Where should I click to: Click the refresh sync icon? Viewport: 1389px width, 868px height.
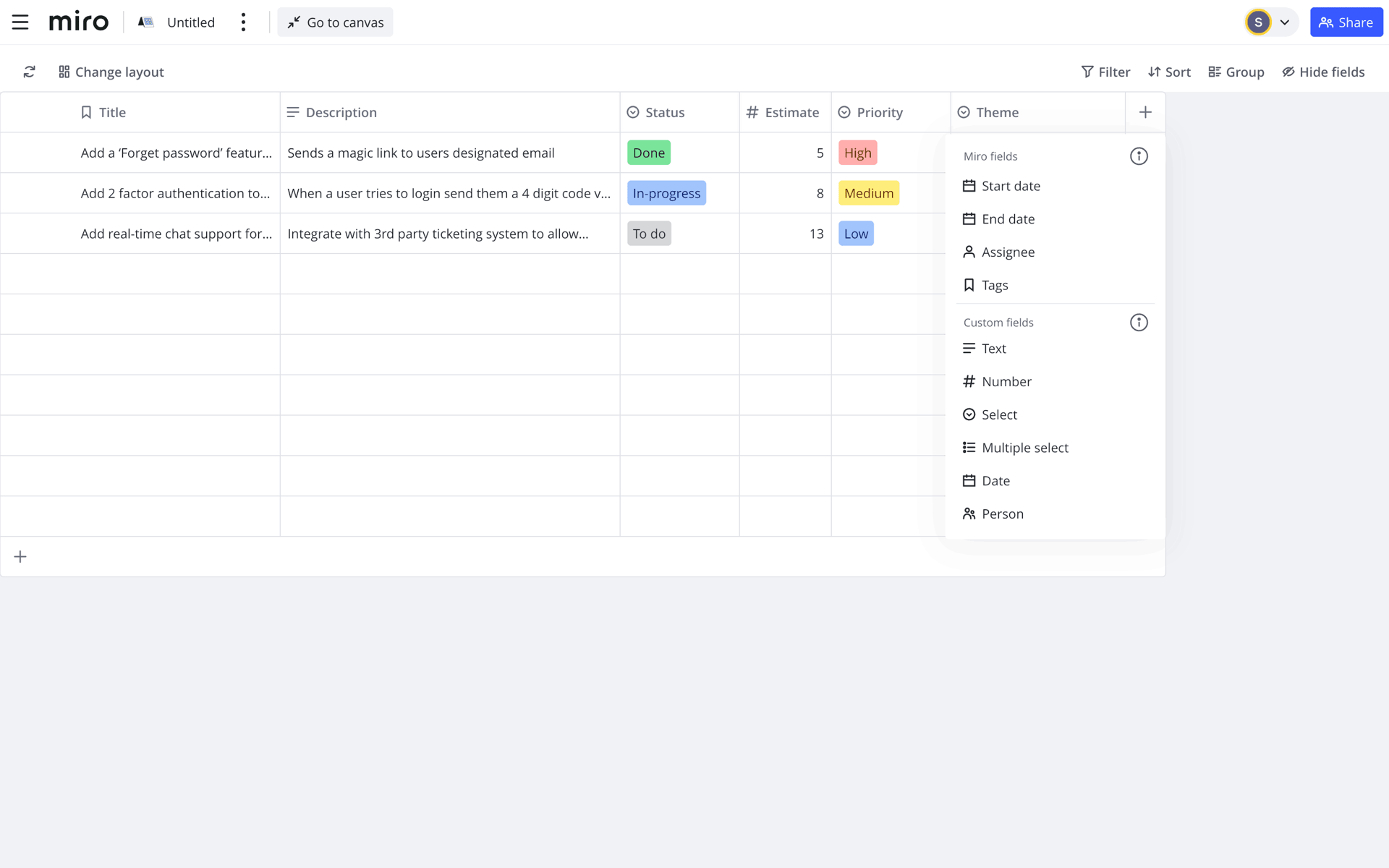tap(29, 72)
